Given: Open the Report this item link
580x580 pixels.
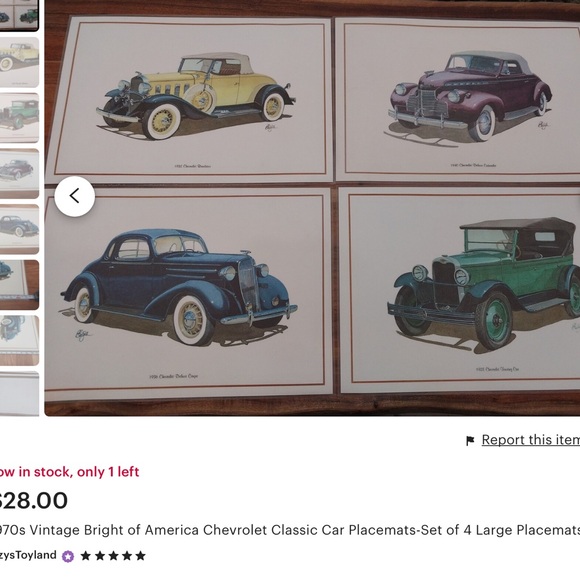Looking at the screenshot, I should [x=530, y=440].
